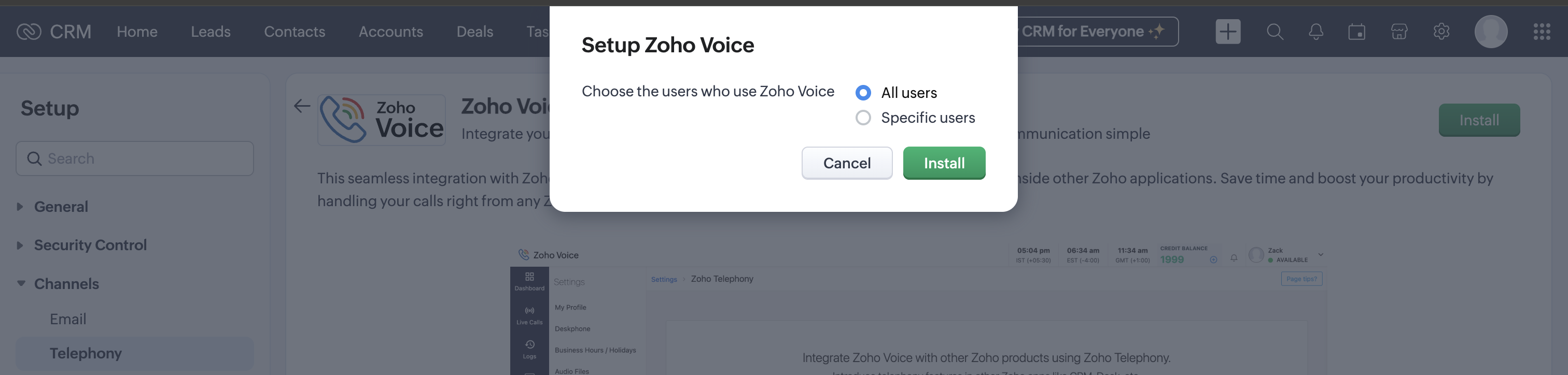Cancel the Zoho Voice setup dialog
The image size is (1568, 375).
[846, 164]
